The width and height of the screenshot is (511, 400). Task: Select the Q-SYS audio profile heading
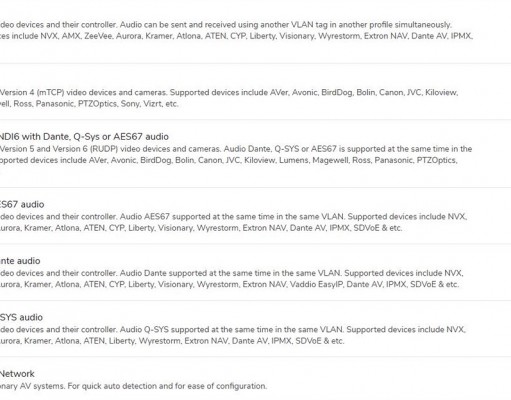[x=21, y=317]
